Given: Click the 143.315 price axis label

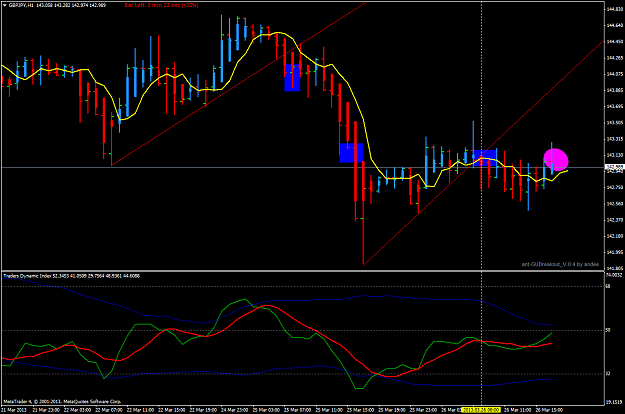Looking at the screenshot, I should coord(614,139).
